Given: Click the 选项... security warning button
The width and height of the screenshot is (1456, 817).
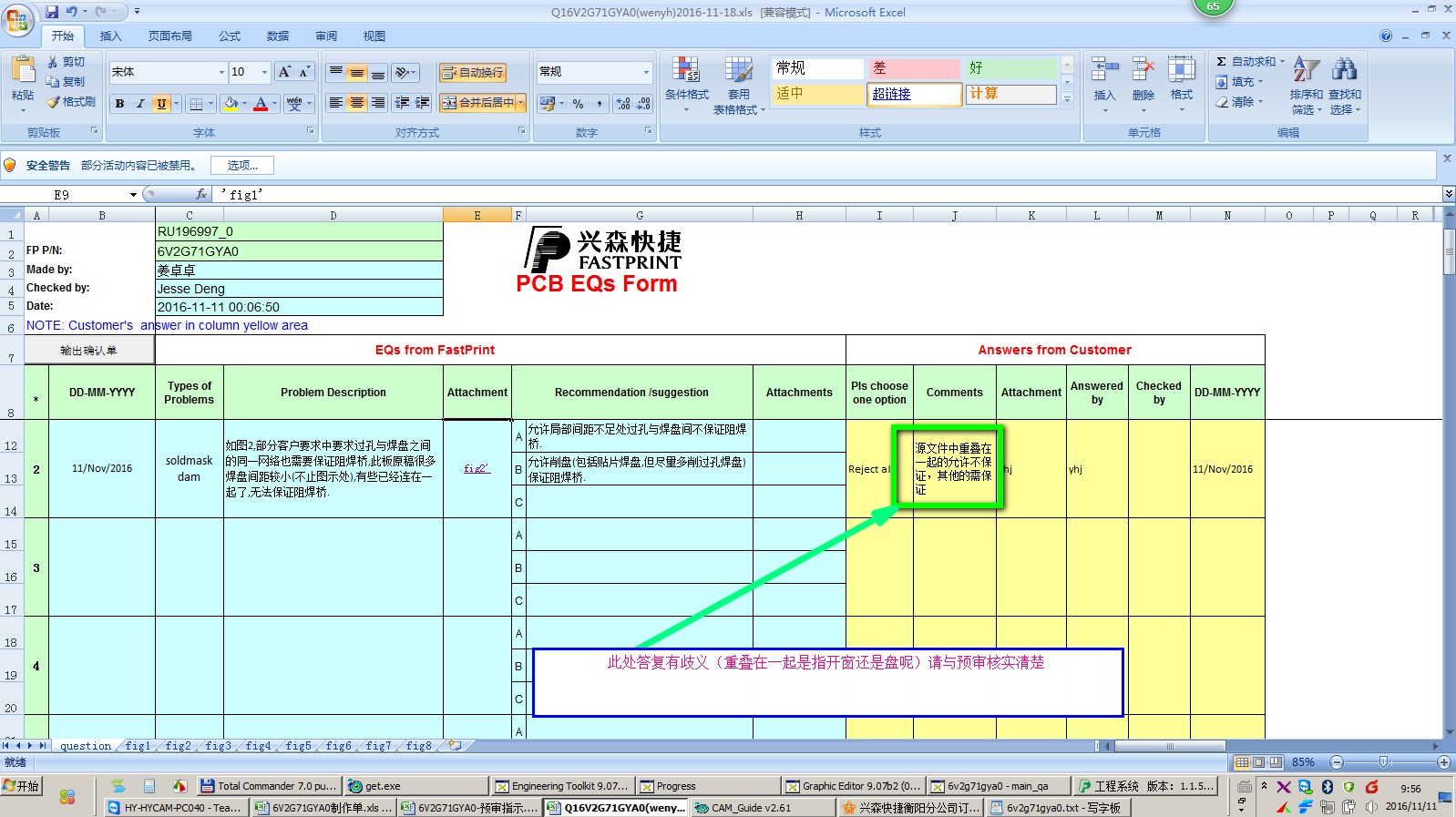Looking at the screenshot, I should tap(242, 166).
